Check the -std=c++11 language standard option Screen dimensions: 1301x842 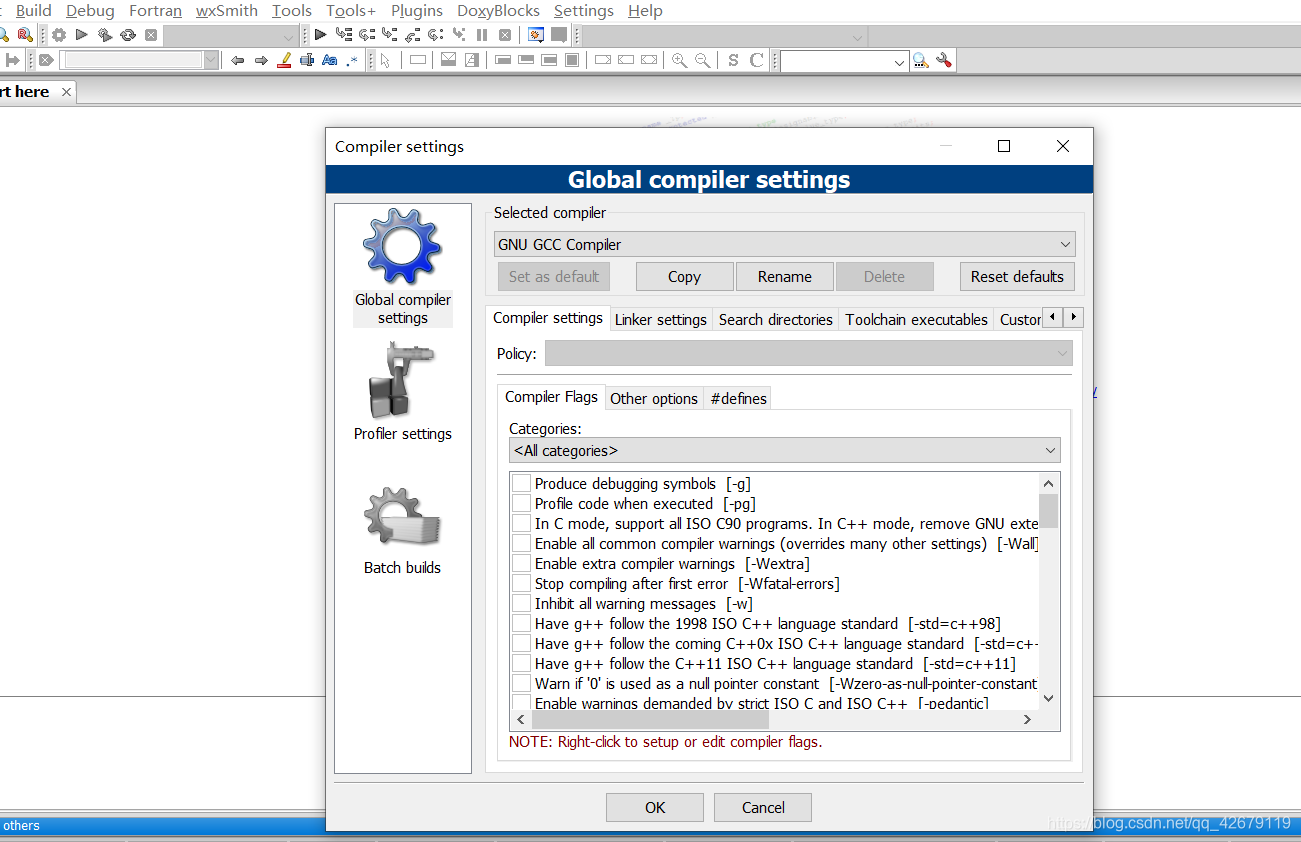tap(521, 663)
